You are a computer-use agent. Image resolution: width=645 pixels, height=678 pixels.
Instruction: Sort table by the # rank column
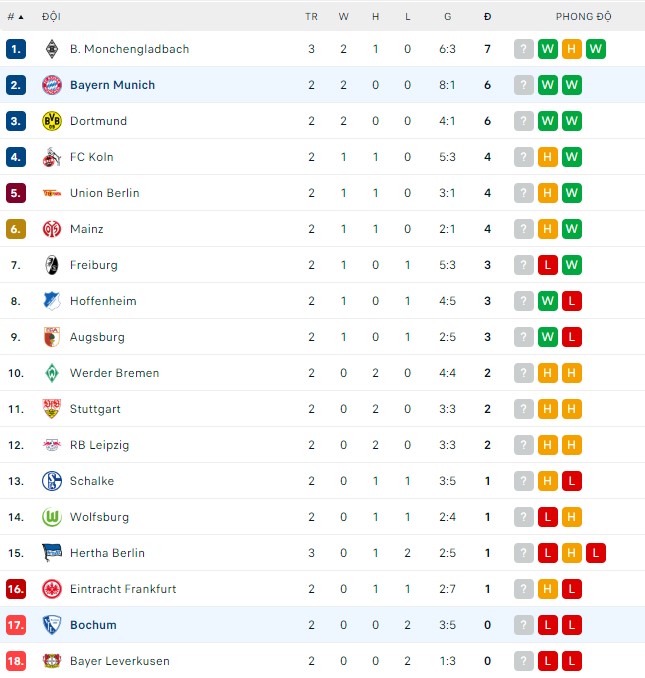[16, 17]
